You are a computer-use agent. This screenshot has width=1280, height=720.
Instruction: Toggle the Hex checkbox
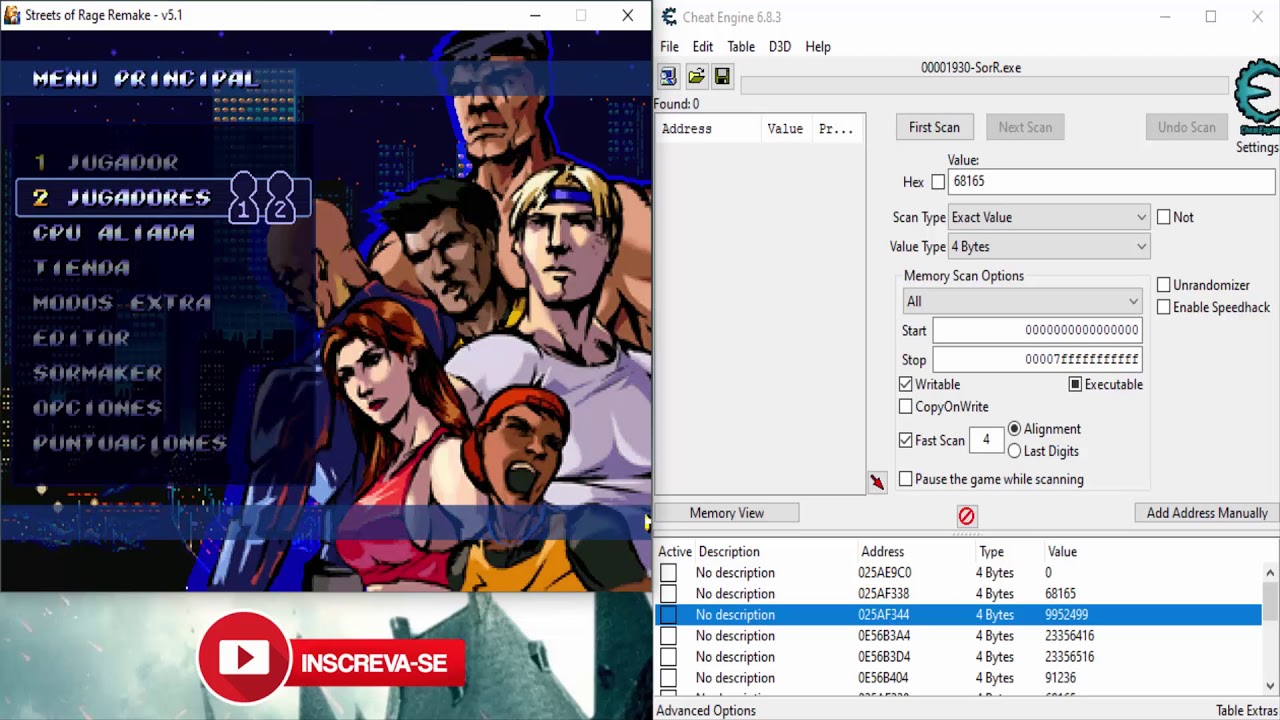(938, 182)
